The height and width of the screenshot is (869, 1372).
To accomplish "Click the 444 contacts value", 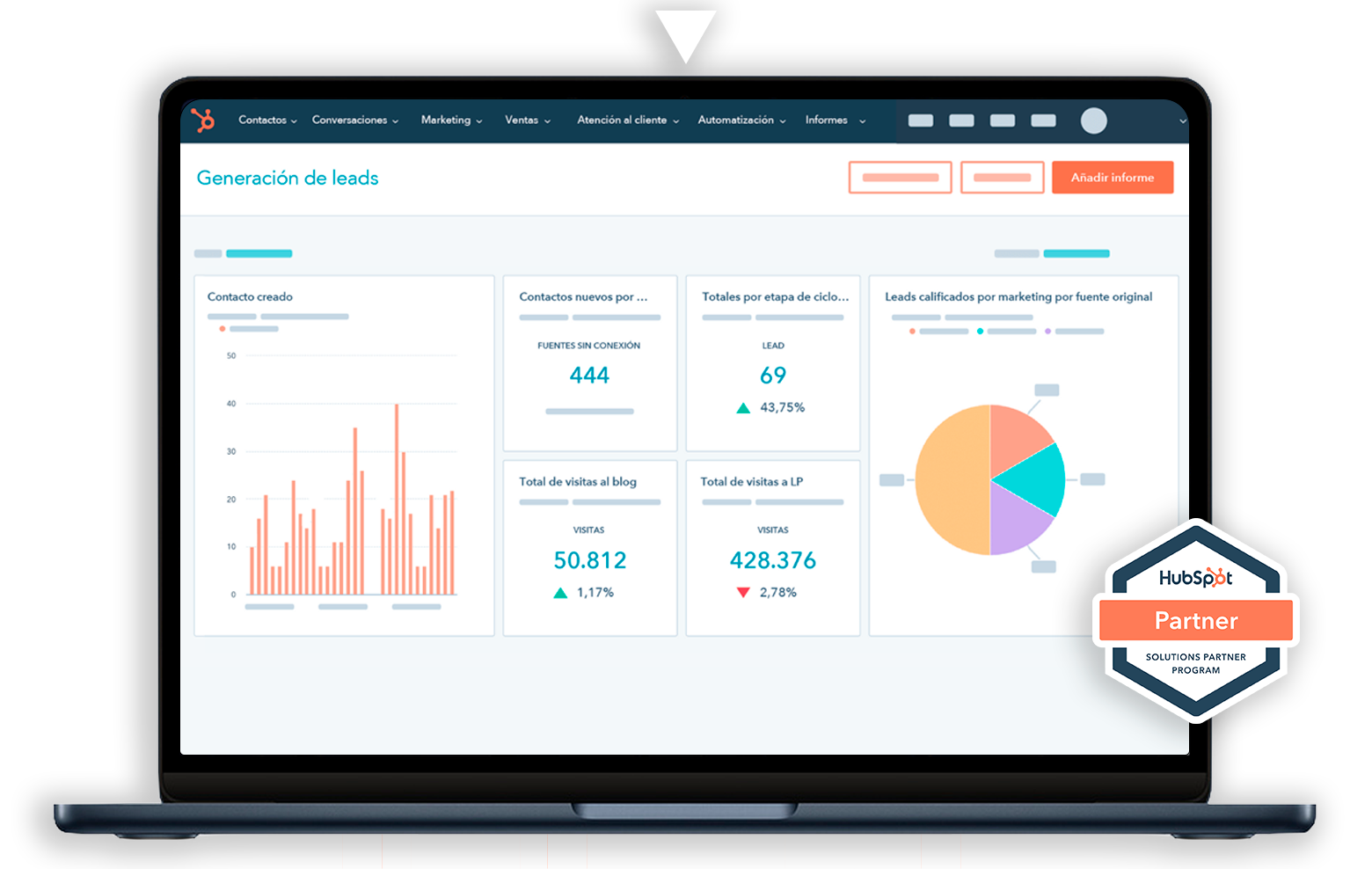I will [x=589, y=376].
